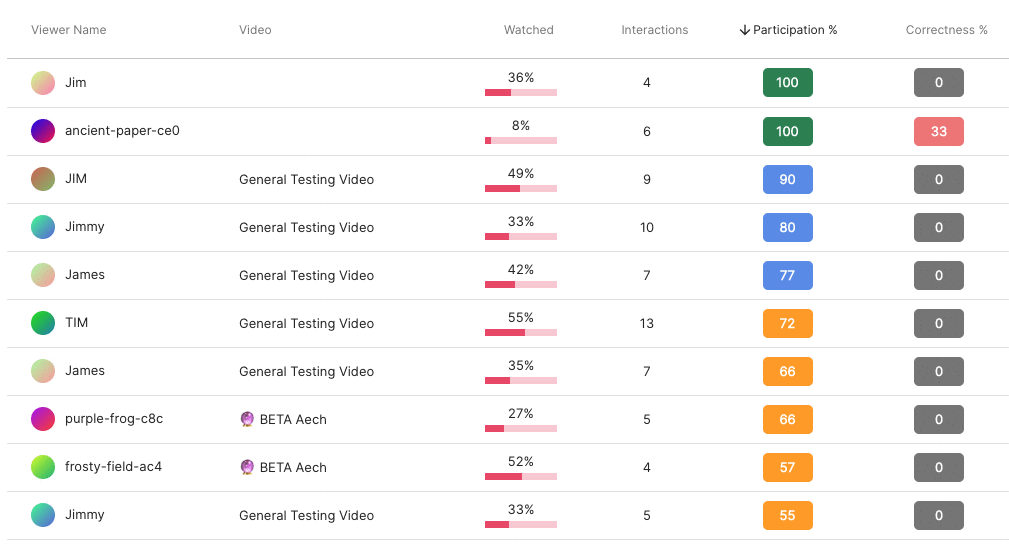Viewport: 1009px width, 548px height.
Task: Click ancient-paper-ce0 purple avatar icon
Action: (42, 131)
